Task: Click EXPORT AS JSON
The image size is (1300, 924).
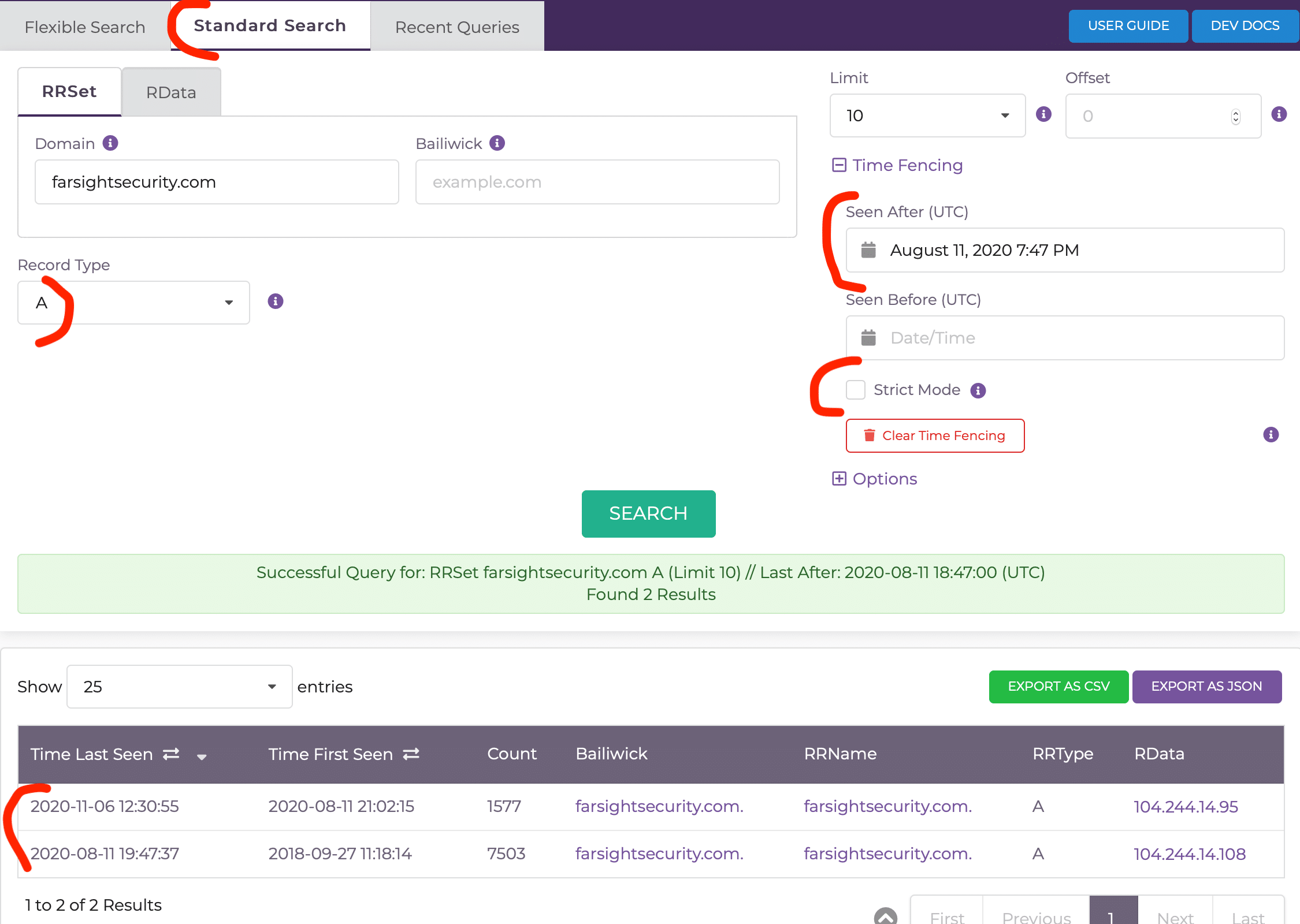Action: 1206,686
